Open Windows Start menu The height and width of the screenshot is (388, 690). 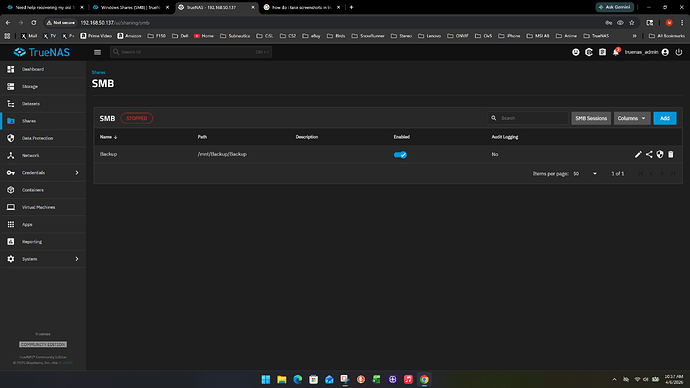266,379
